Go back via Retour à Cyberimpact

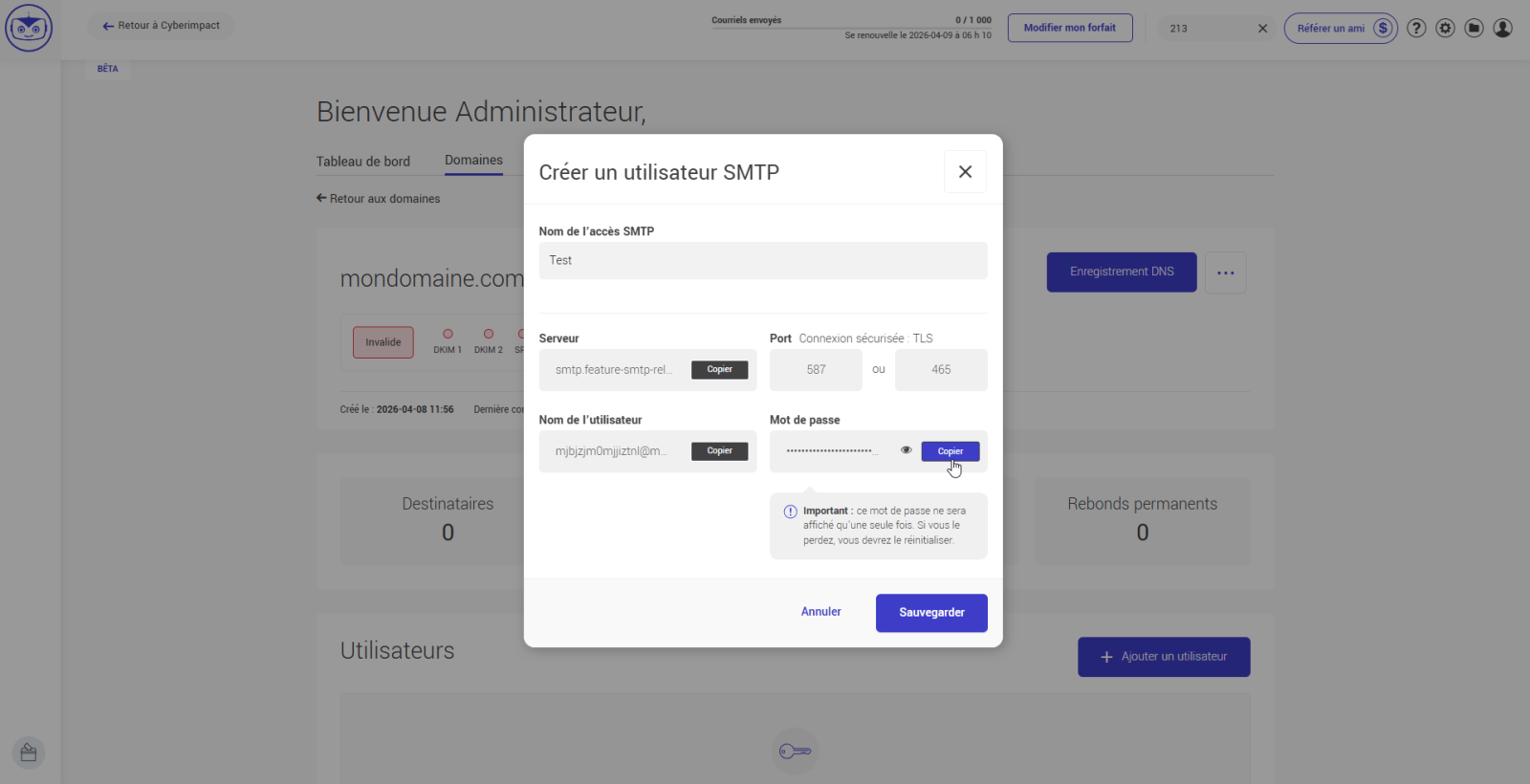161,26
